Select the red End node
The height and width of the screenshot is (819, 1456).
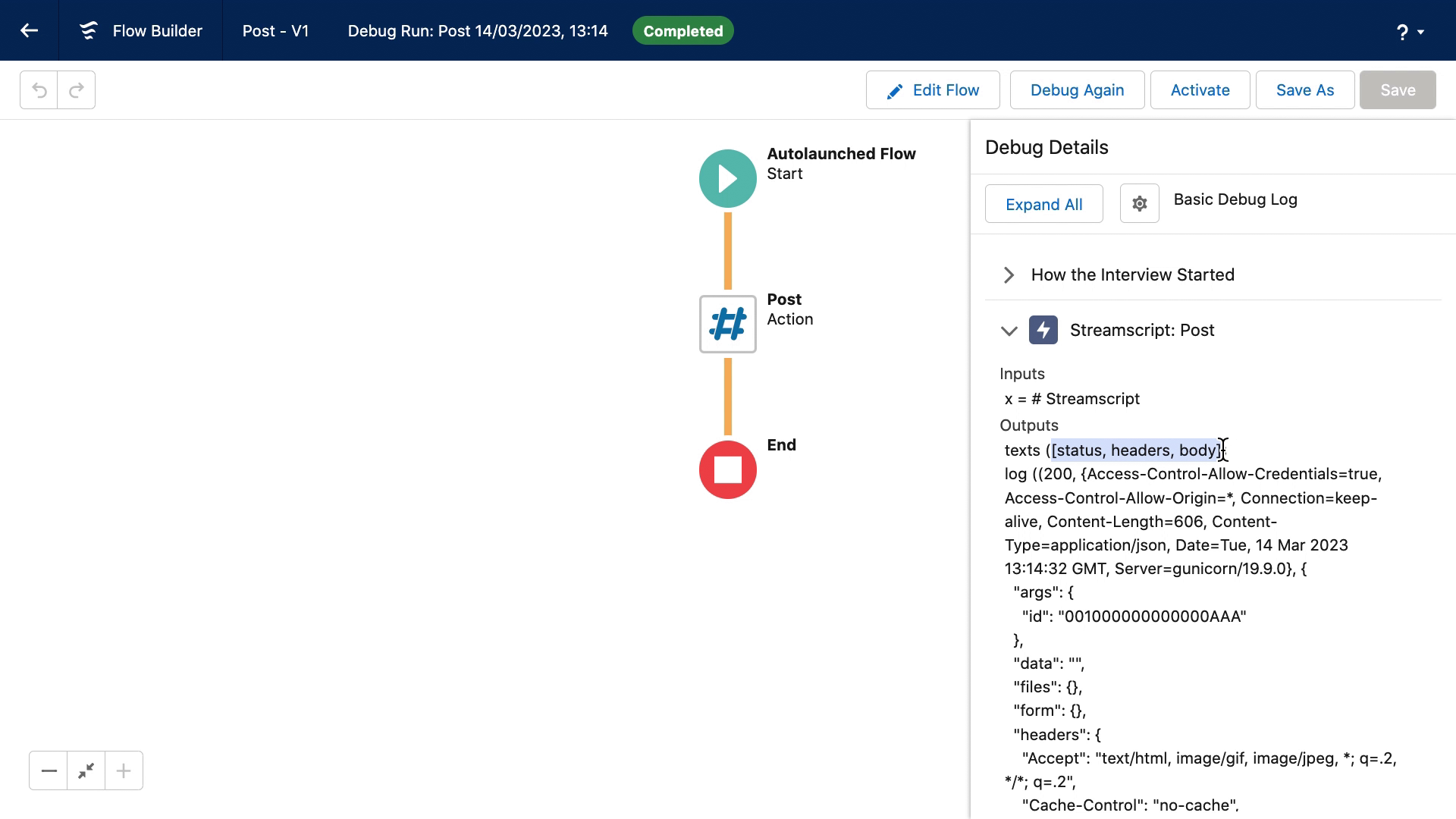(727, 469)
